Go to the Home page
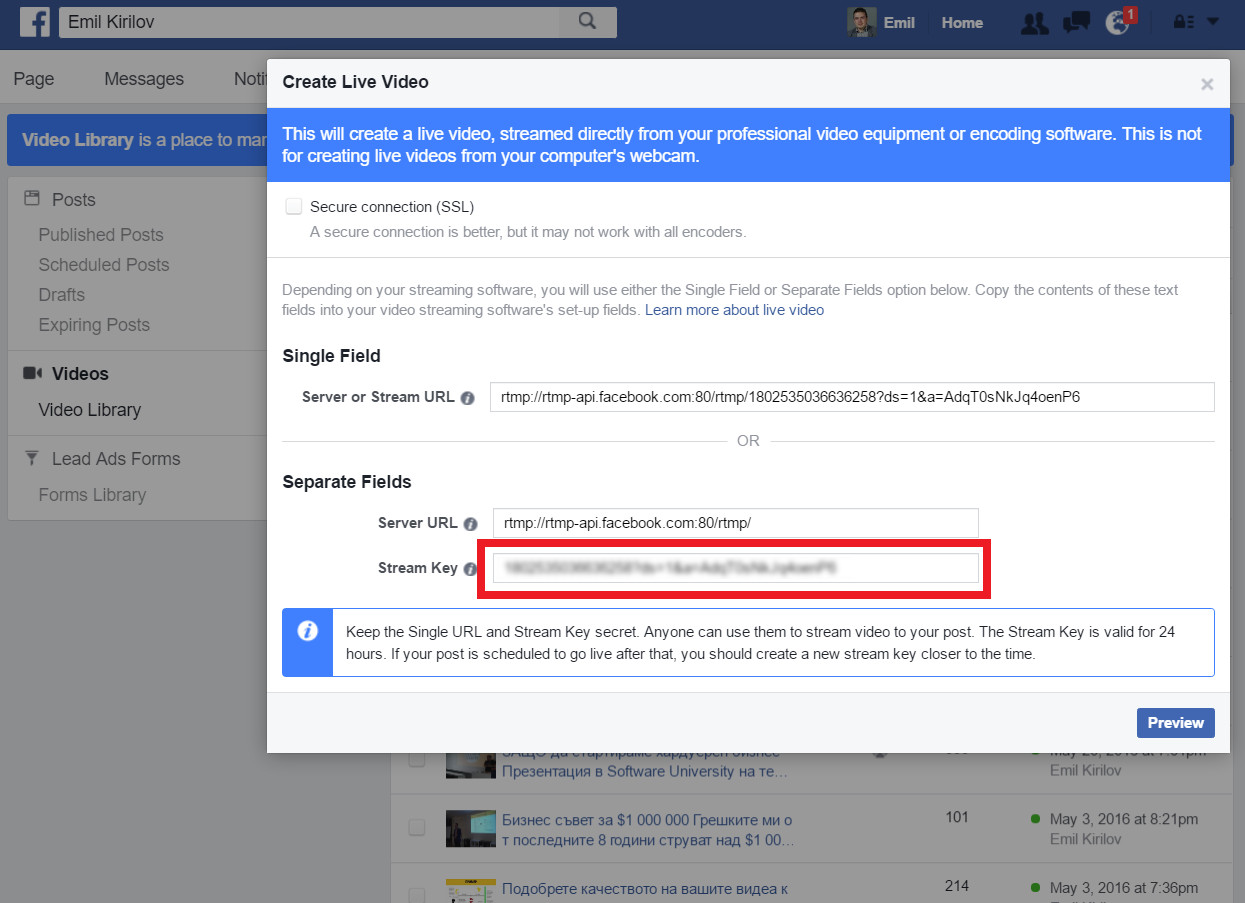Image resolution: width=1245 pixels, height=903 pixels. pyautogui.click(x=962, y=22)
